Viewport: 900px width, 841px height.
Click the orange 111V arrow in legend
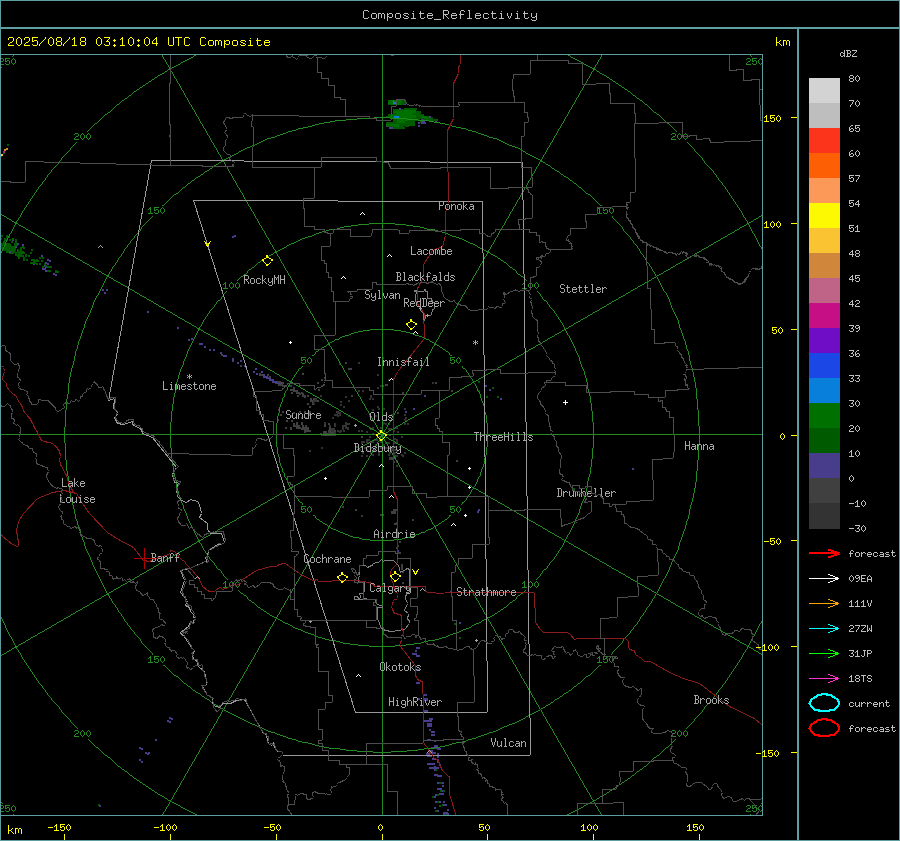point(824,603)
